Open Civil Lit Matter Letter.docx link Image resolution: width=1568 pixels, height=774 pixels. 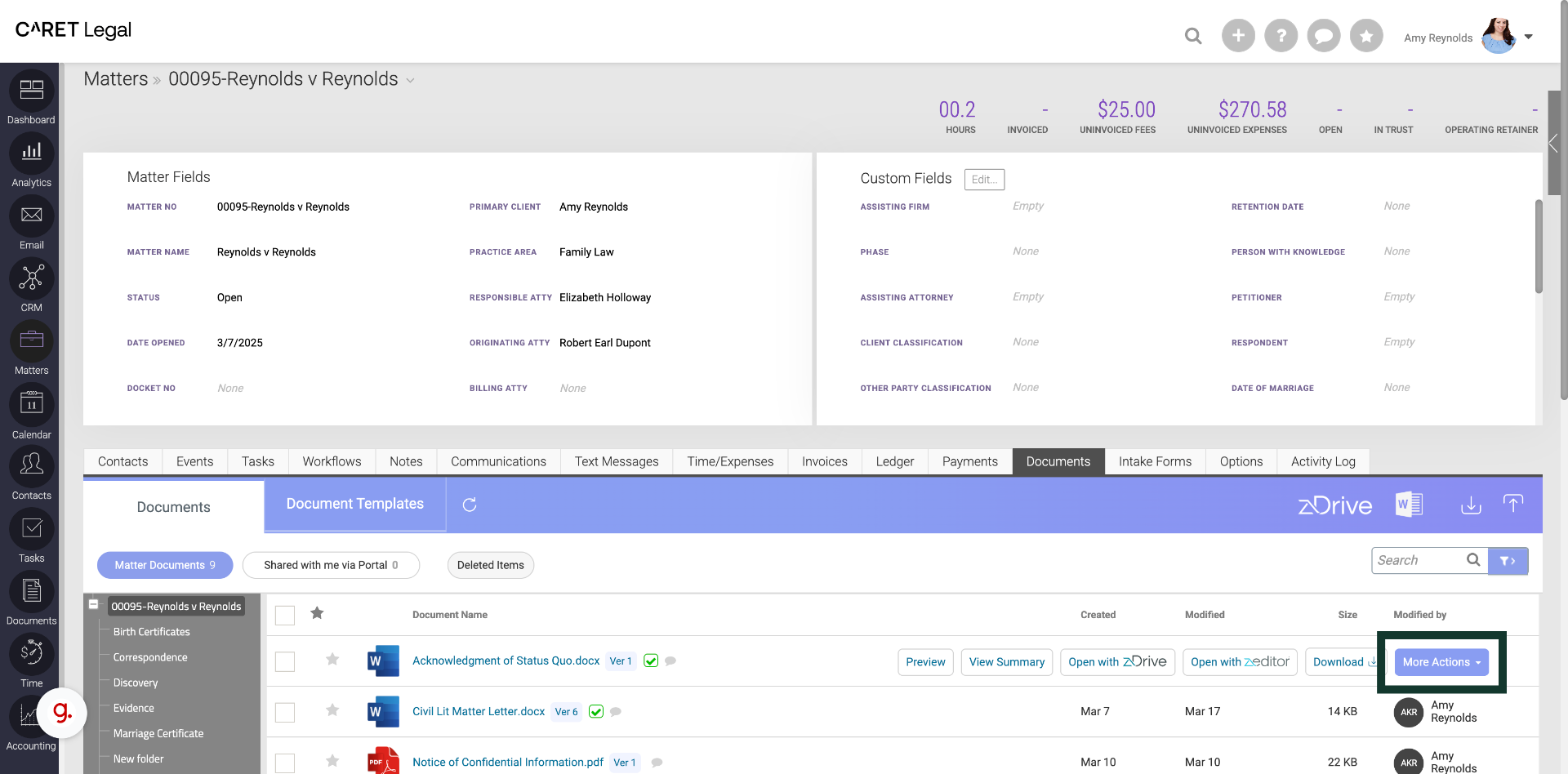coord(479,711)
